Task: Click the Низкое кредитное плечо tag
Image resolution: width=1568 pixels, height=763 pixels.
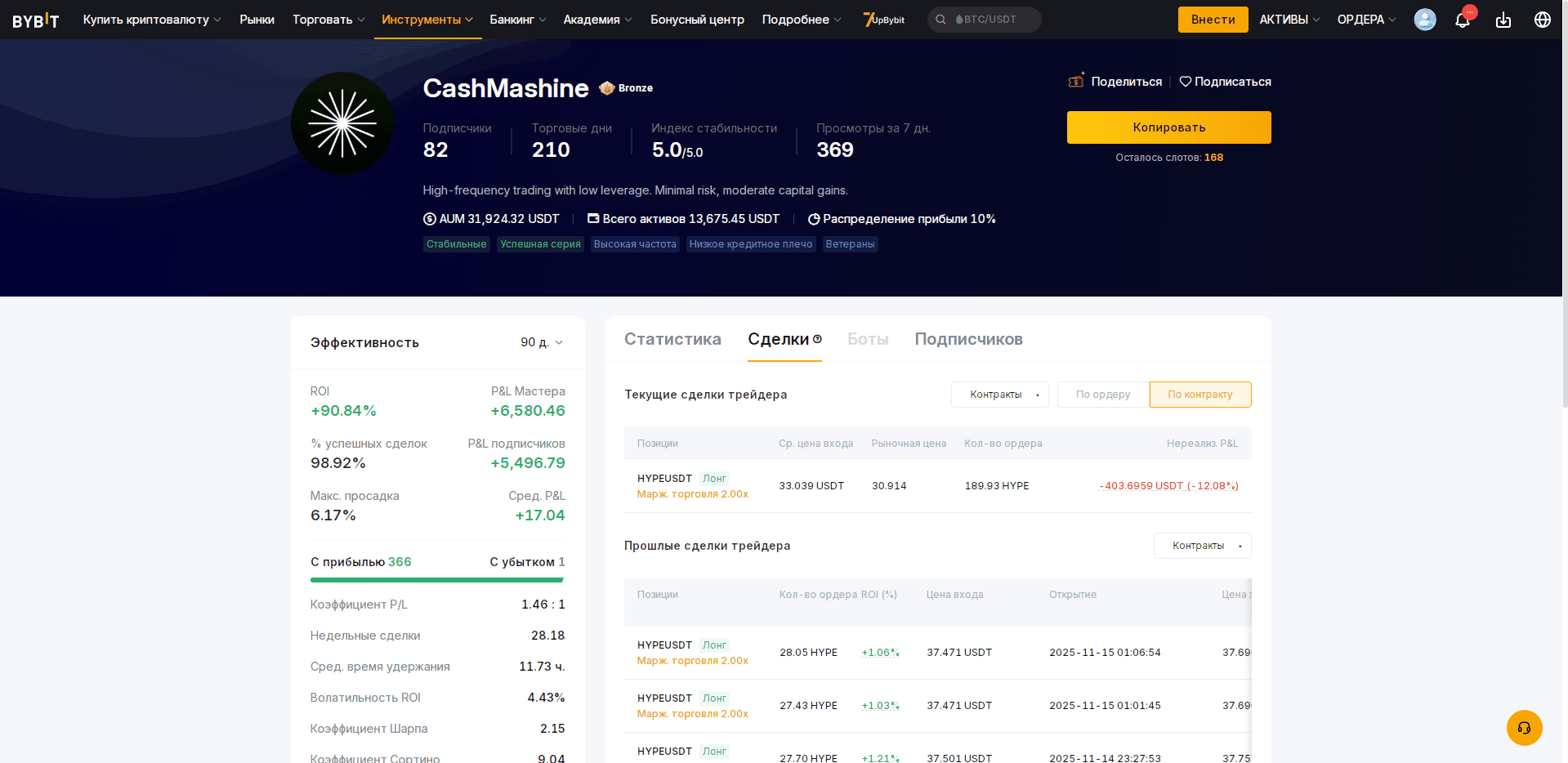Action: click(x=751, y=244)
